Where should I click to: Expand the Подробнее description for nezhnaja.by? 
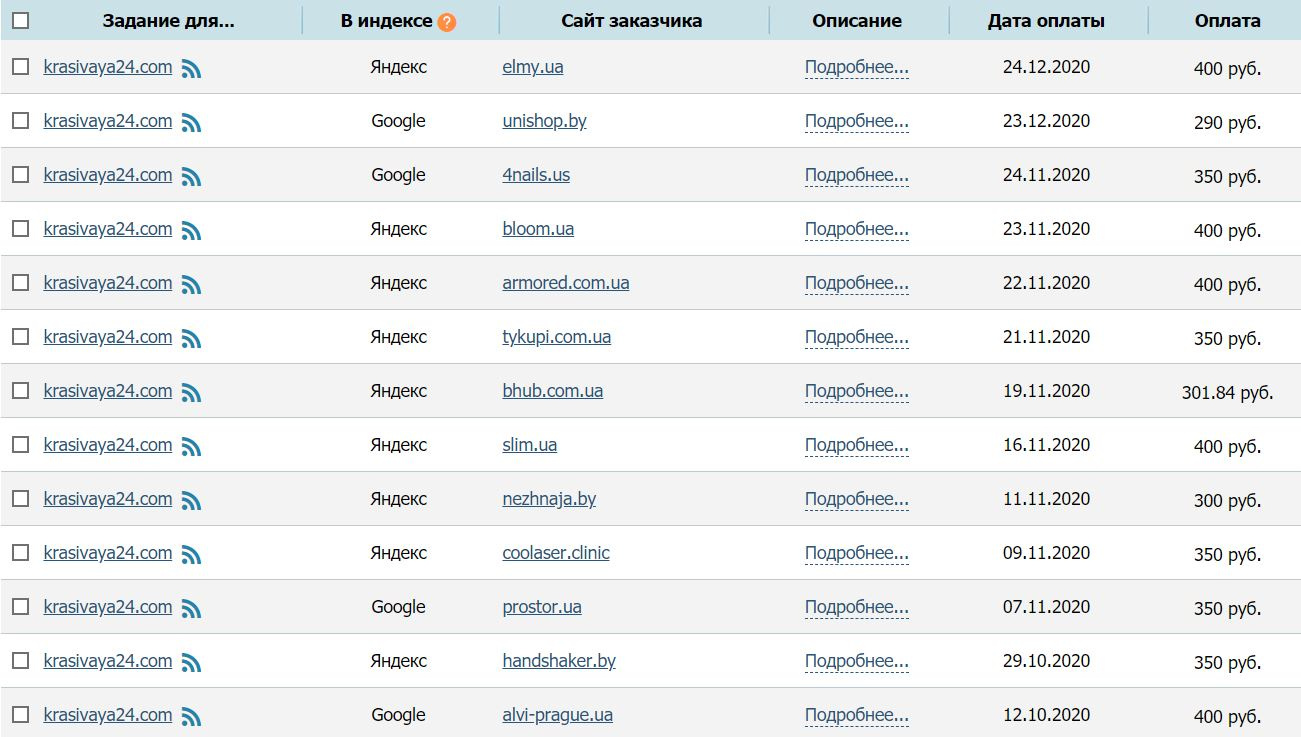click(856, 499)
